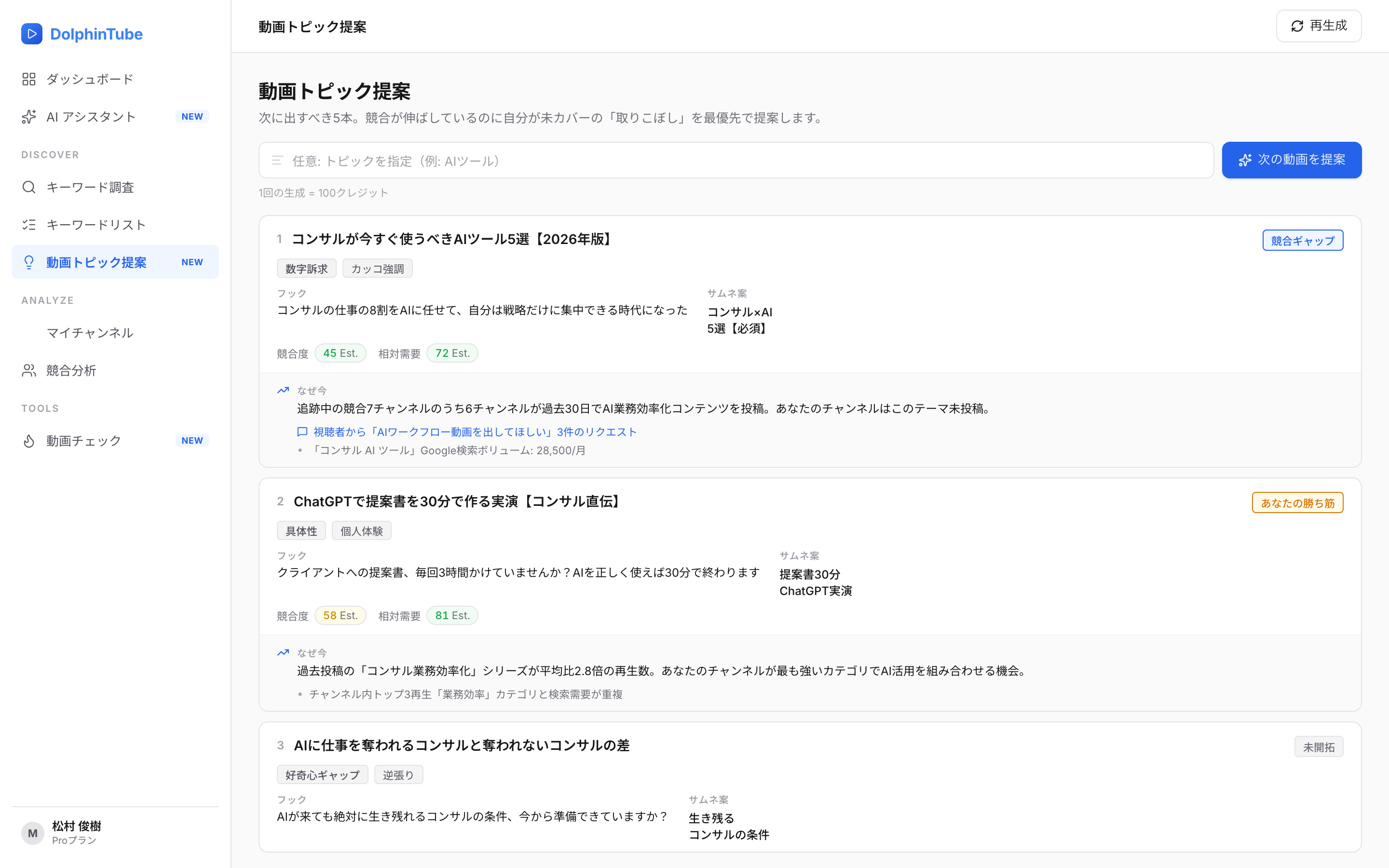Click the sparkle icon in 次の動画を提案
This screenshot has width=1389, height=868.
pos(1245,160)
